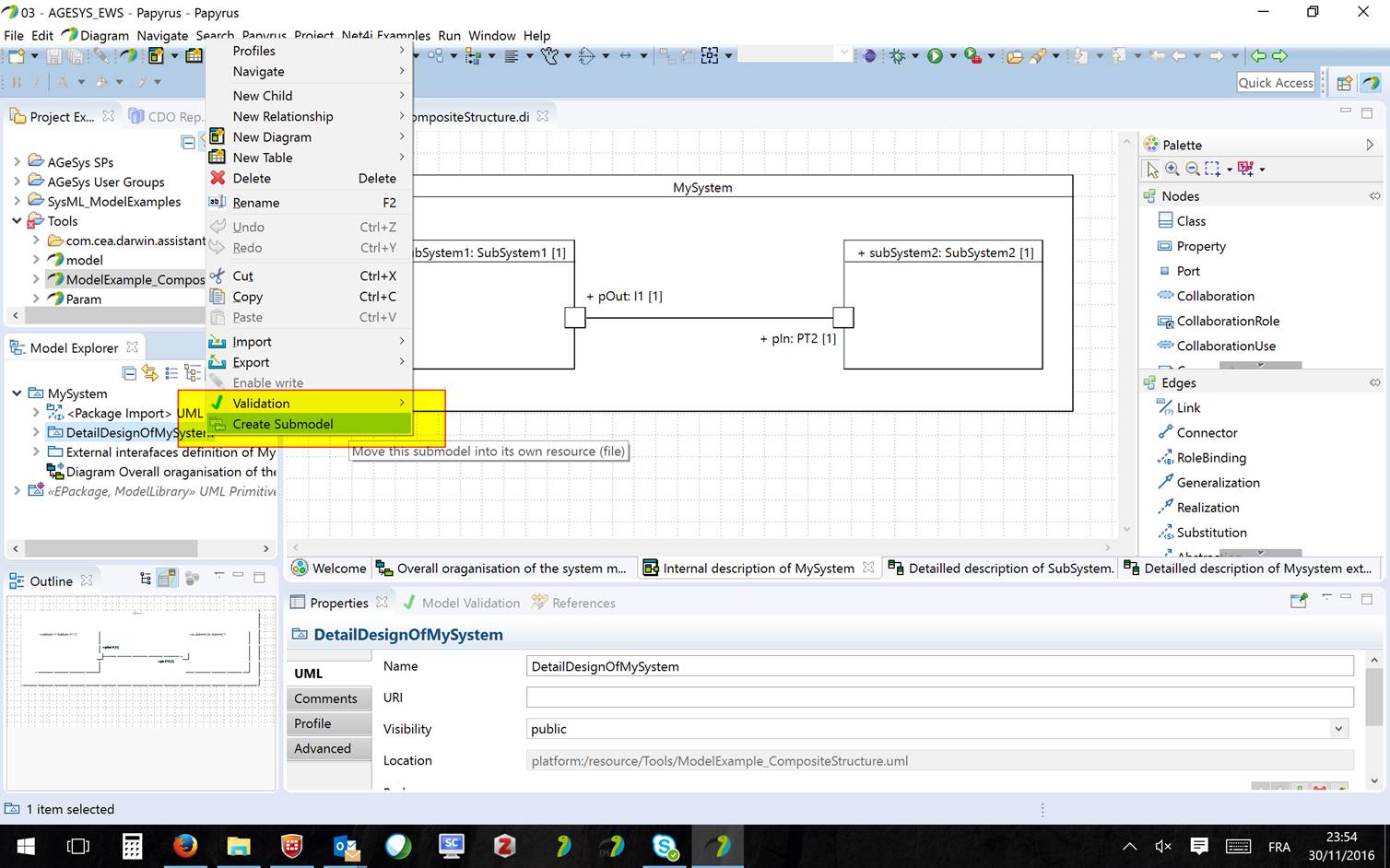The height and width of the screenshot is (868, 1390).
Task: Click the Quick Access field
Action: tap(1276, 83)
